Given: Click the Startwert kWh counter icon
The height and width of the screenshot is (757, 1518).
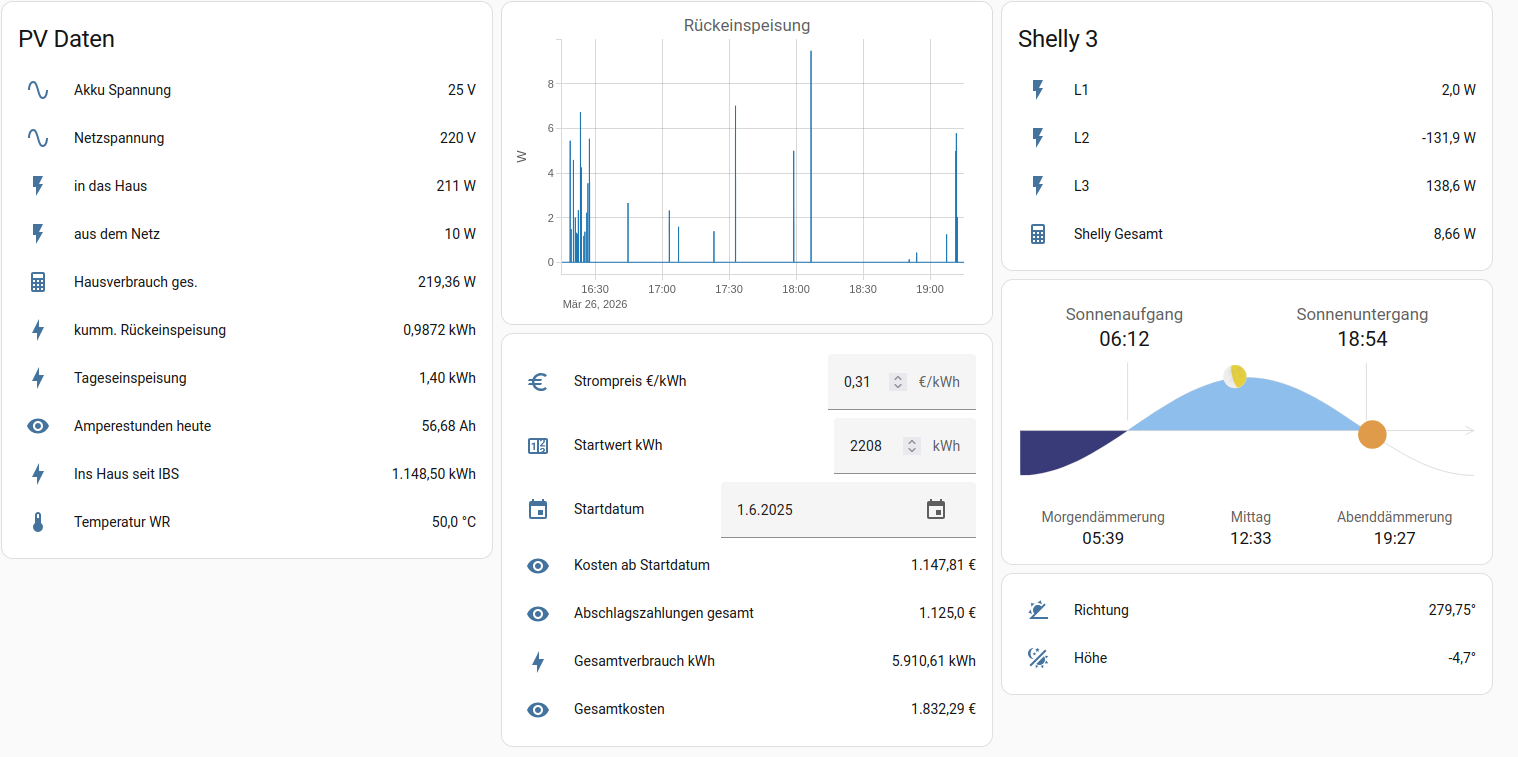Looking at the screenshot, I should click(x=538, y=446).
